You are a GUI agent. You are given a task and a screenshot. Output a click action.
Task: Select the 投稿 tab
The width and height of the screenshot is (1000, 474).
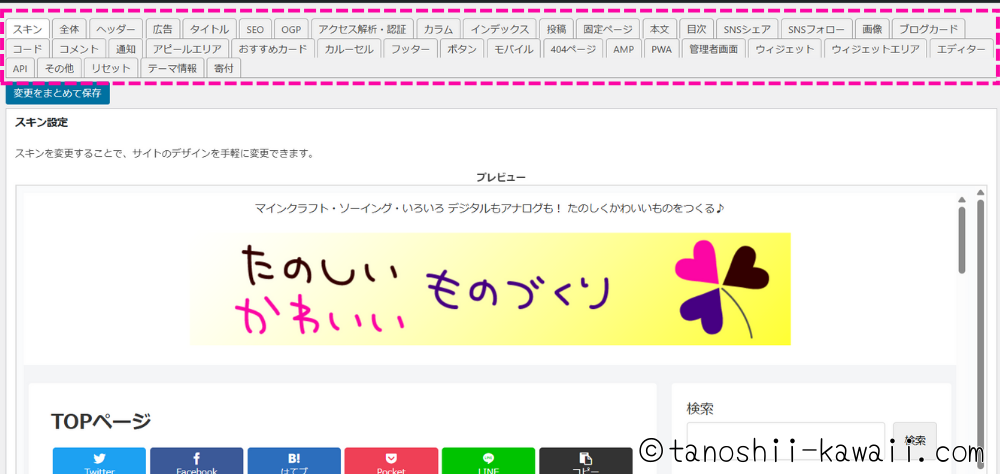click(556, 29)
